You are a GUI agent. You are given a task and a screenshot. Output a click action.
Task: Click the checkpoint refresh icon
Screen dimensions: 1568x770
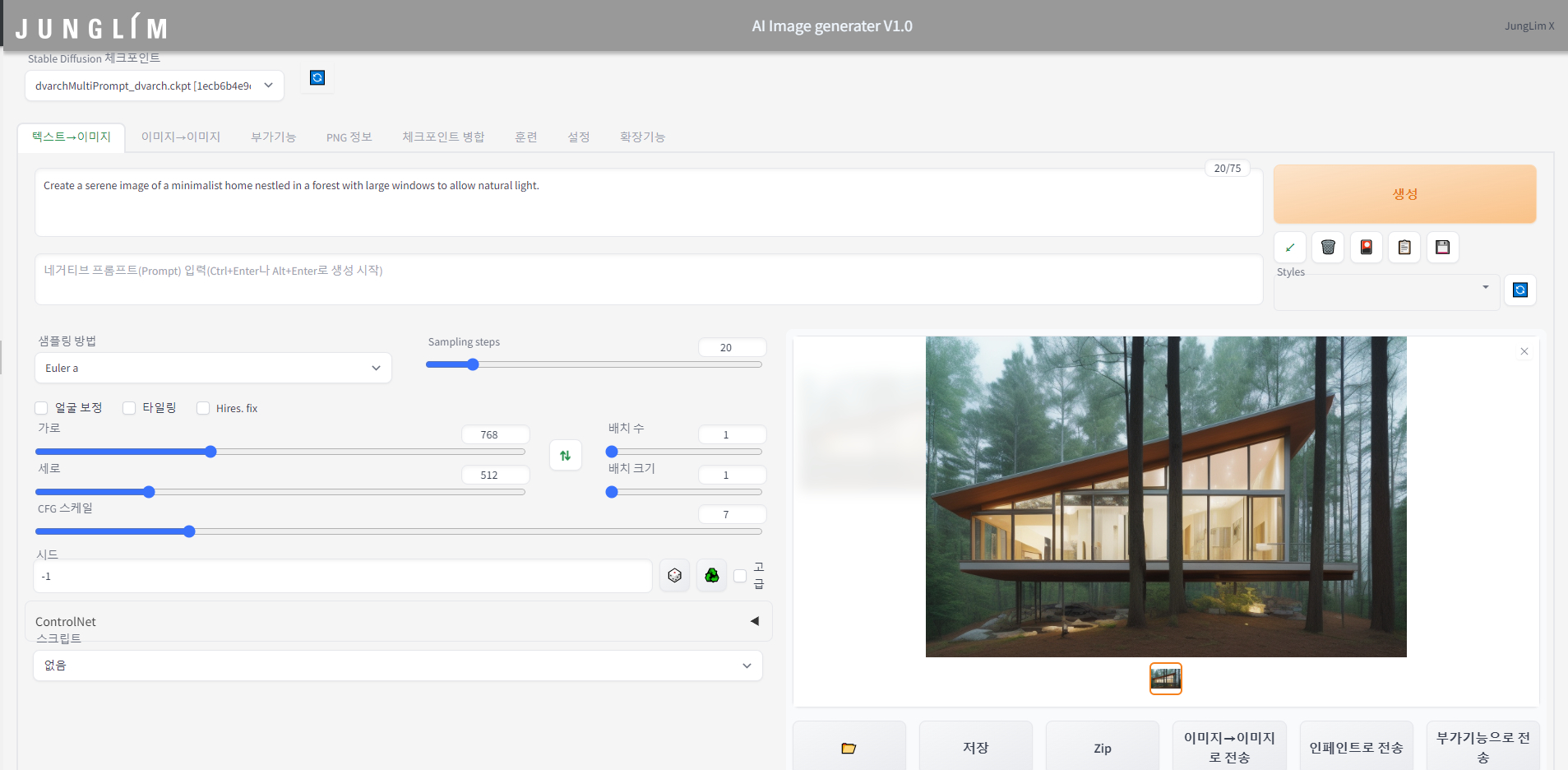[x=317, y=78]
